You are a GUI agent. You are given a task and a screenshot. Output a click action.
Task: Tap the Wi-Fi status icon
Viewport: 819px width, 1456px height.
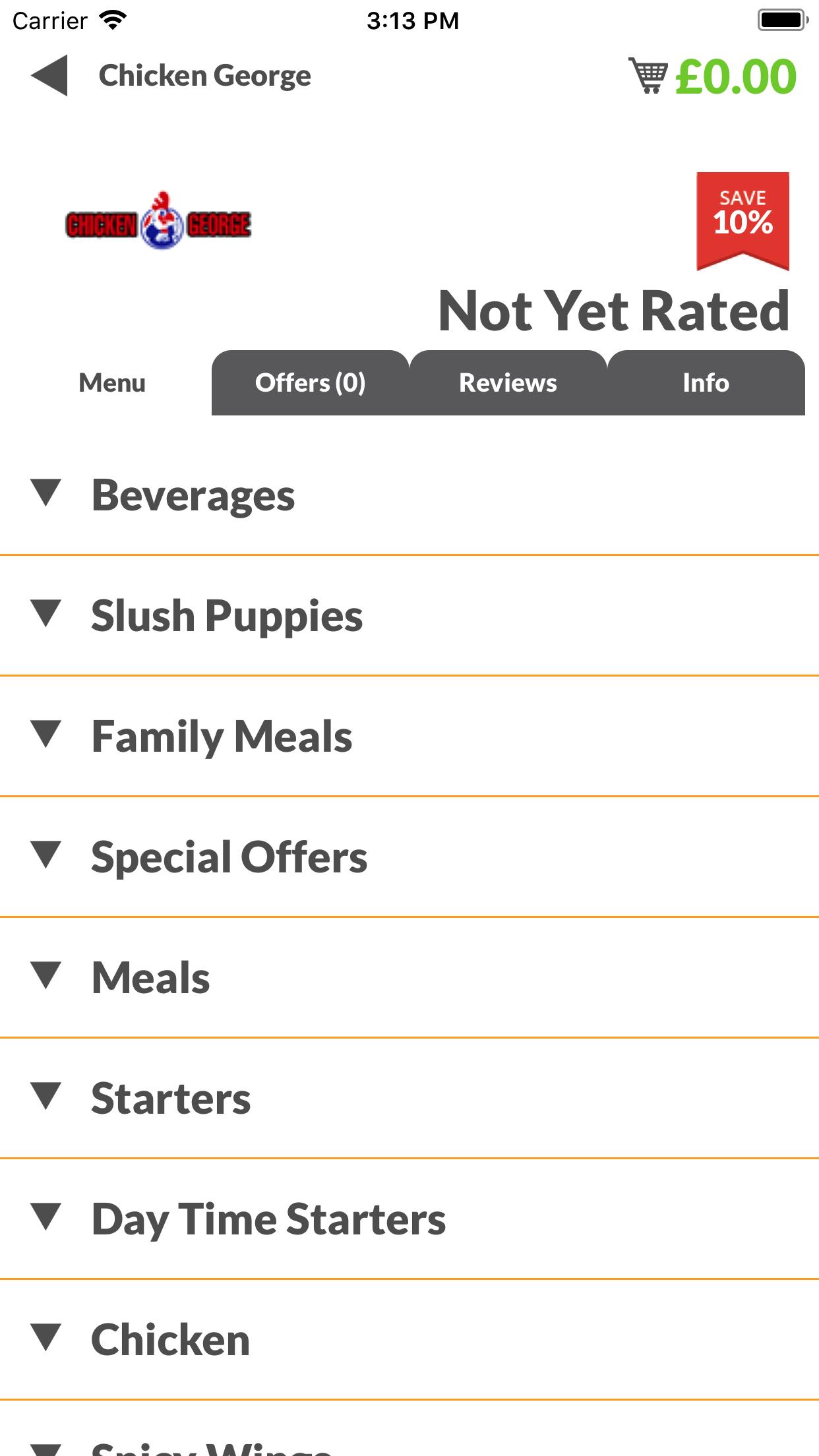(x=113, y=20)
